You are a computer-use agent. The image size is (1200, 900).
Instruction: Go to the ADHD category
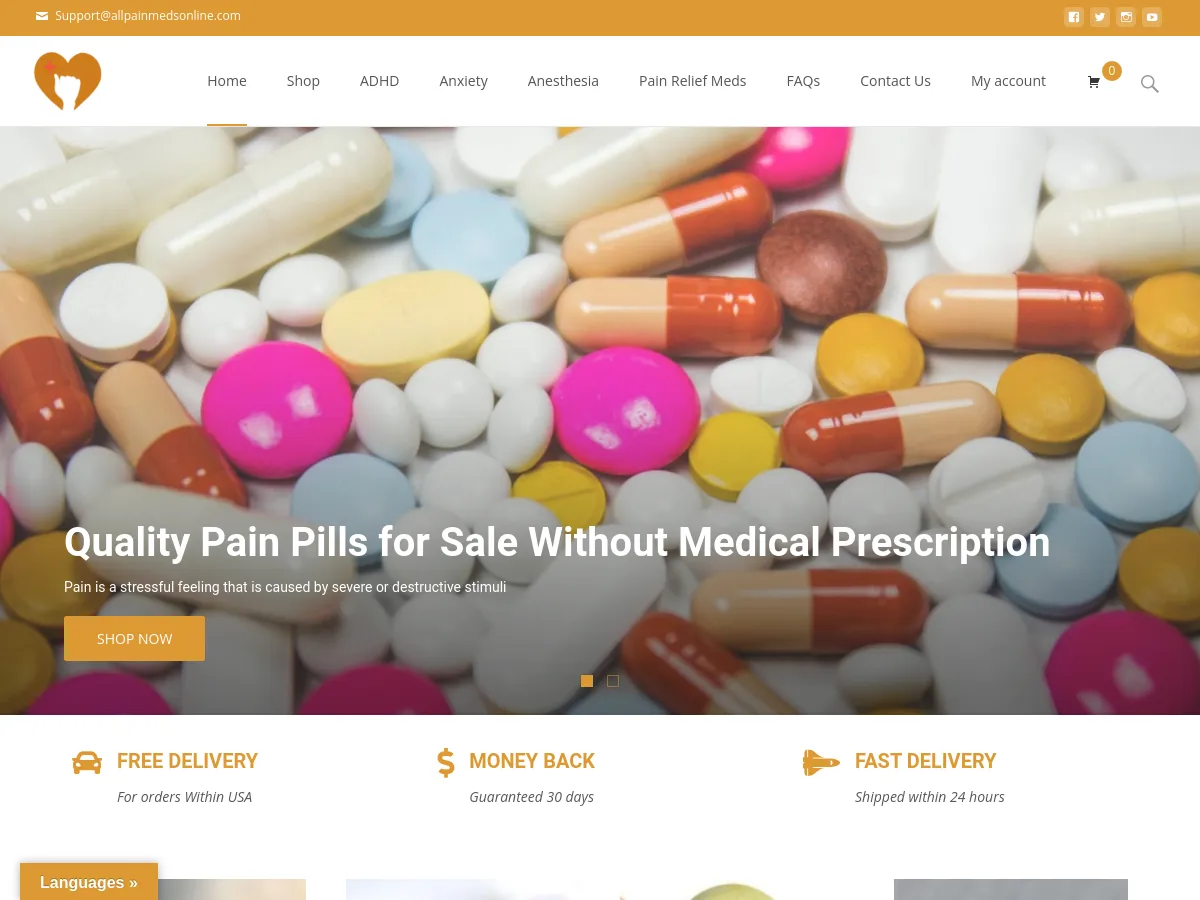click(379, 81)
